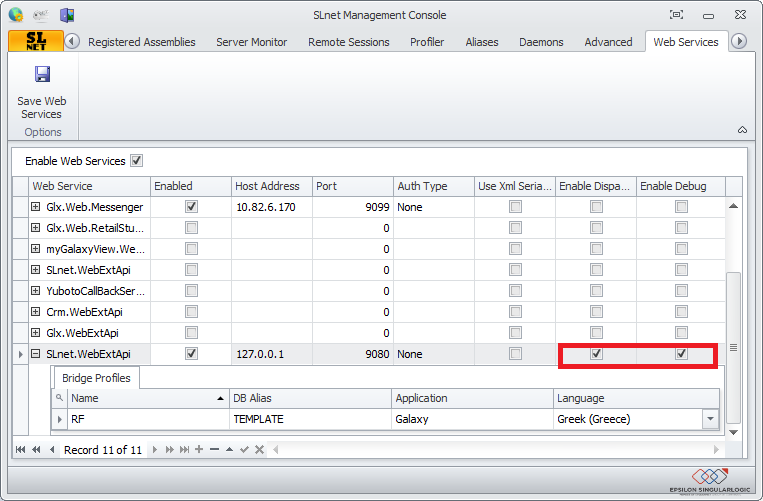Click the Host Address column header
763x501 pixels.
(272, 186)
